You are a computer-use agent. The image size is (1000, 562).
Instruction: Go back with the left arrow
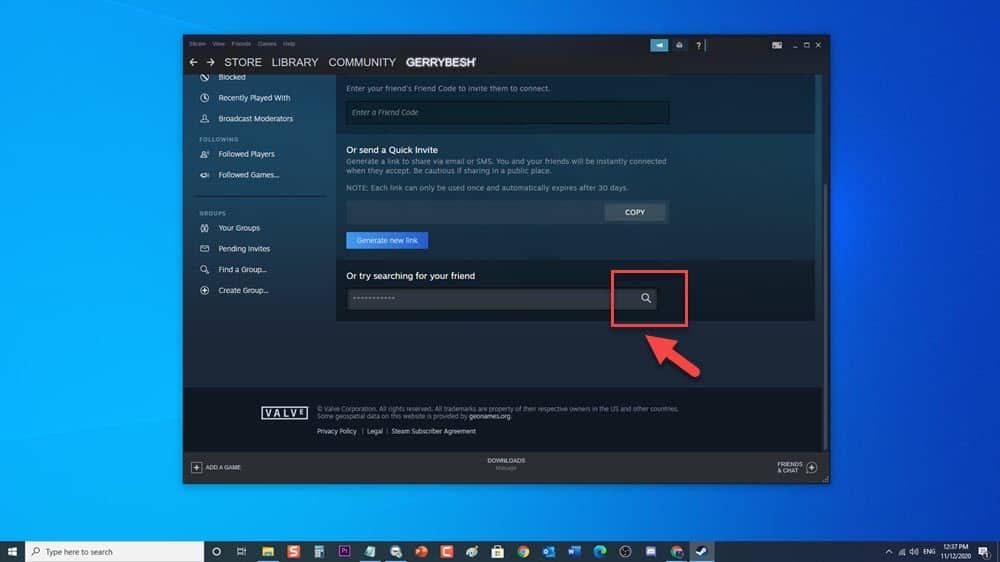193,63
